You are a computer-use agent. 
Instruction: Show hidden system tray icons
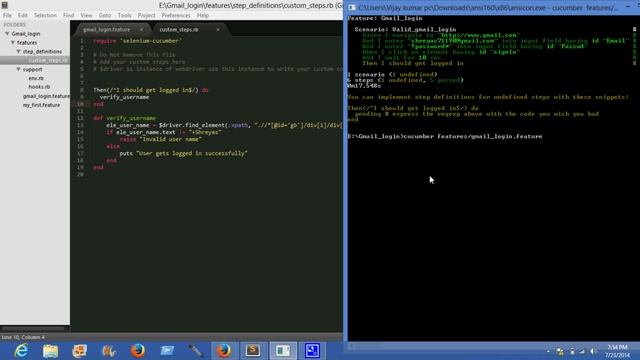(x=548, y=351)
